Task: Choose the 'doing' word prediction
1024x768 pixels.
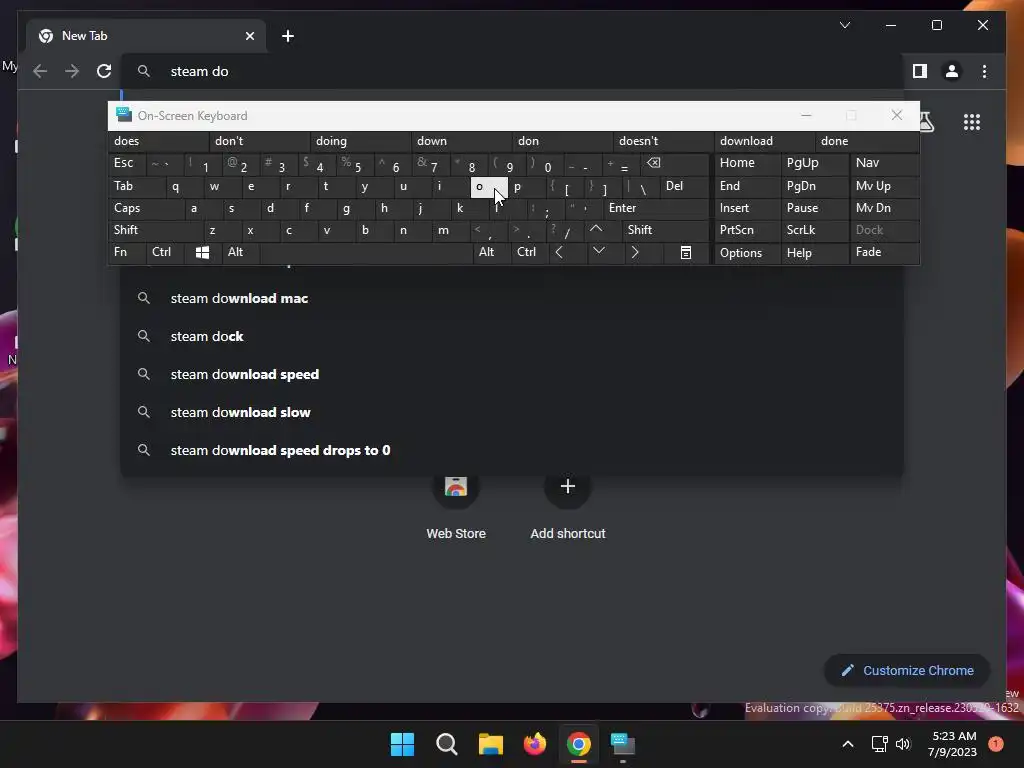Action: (x=360, y=141)
